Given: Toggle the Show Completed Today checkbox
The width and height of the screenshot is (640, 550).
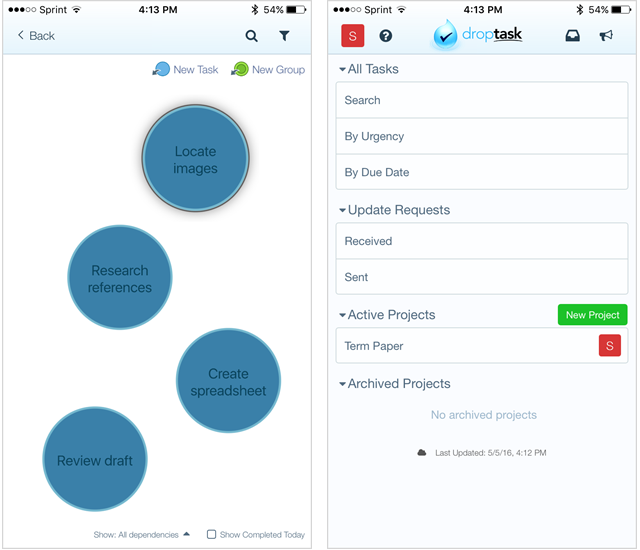Looking at the screenshot, I should (211, 534).
